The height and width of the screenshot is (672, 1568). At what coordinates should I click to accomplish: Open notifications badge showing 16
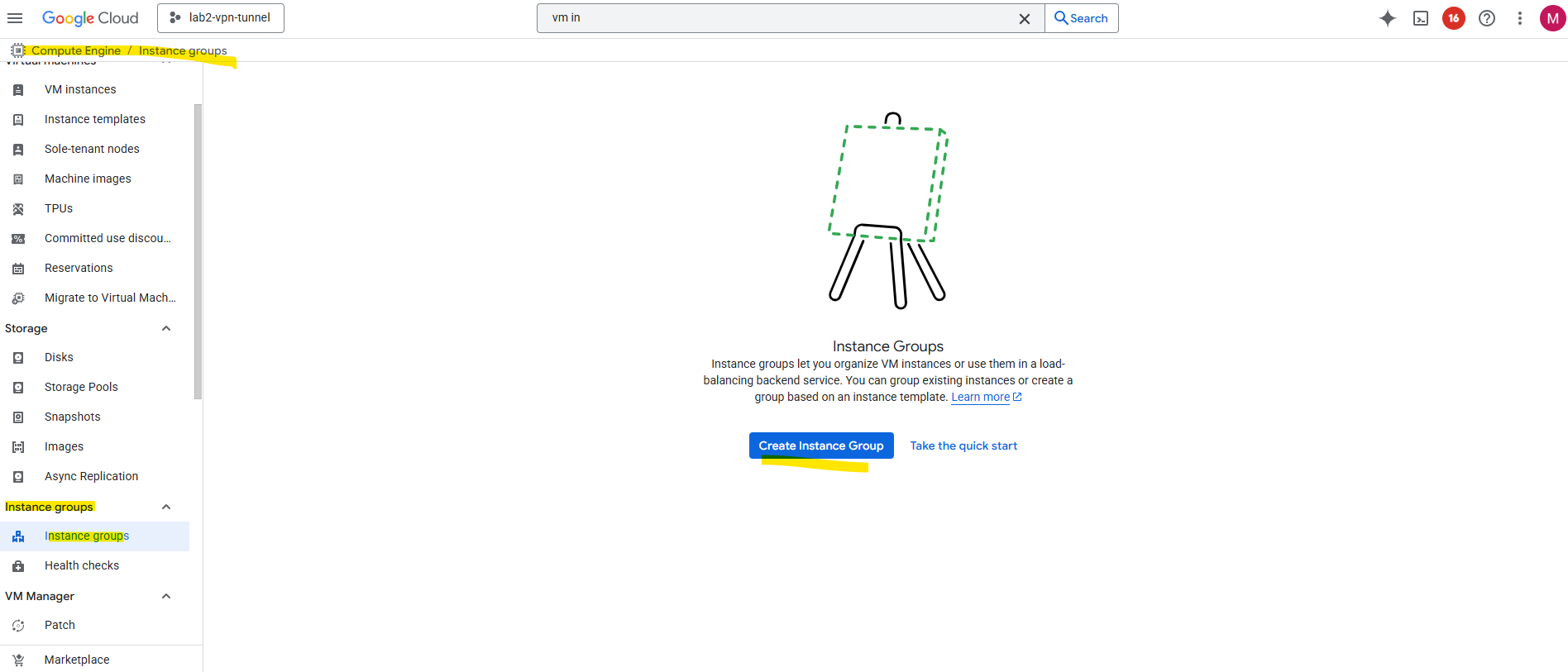pos(1454,18)
